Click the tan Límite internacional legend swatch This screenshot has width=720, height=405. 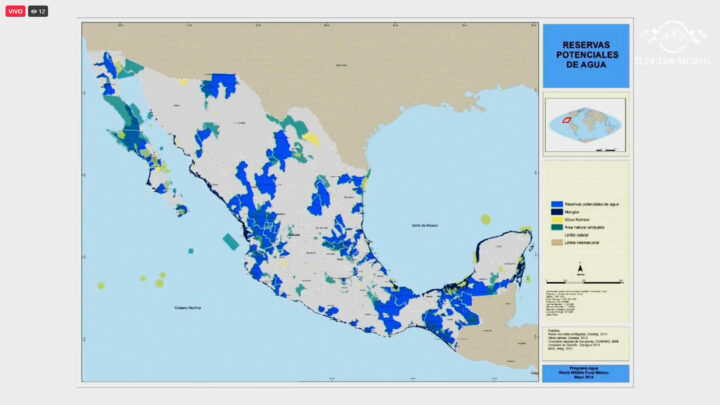[x=556, y=245]
